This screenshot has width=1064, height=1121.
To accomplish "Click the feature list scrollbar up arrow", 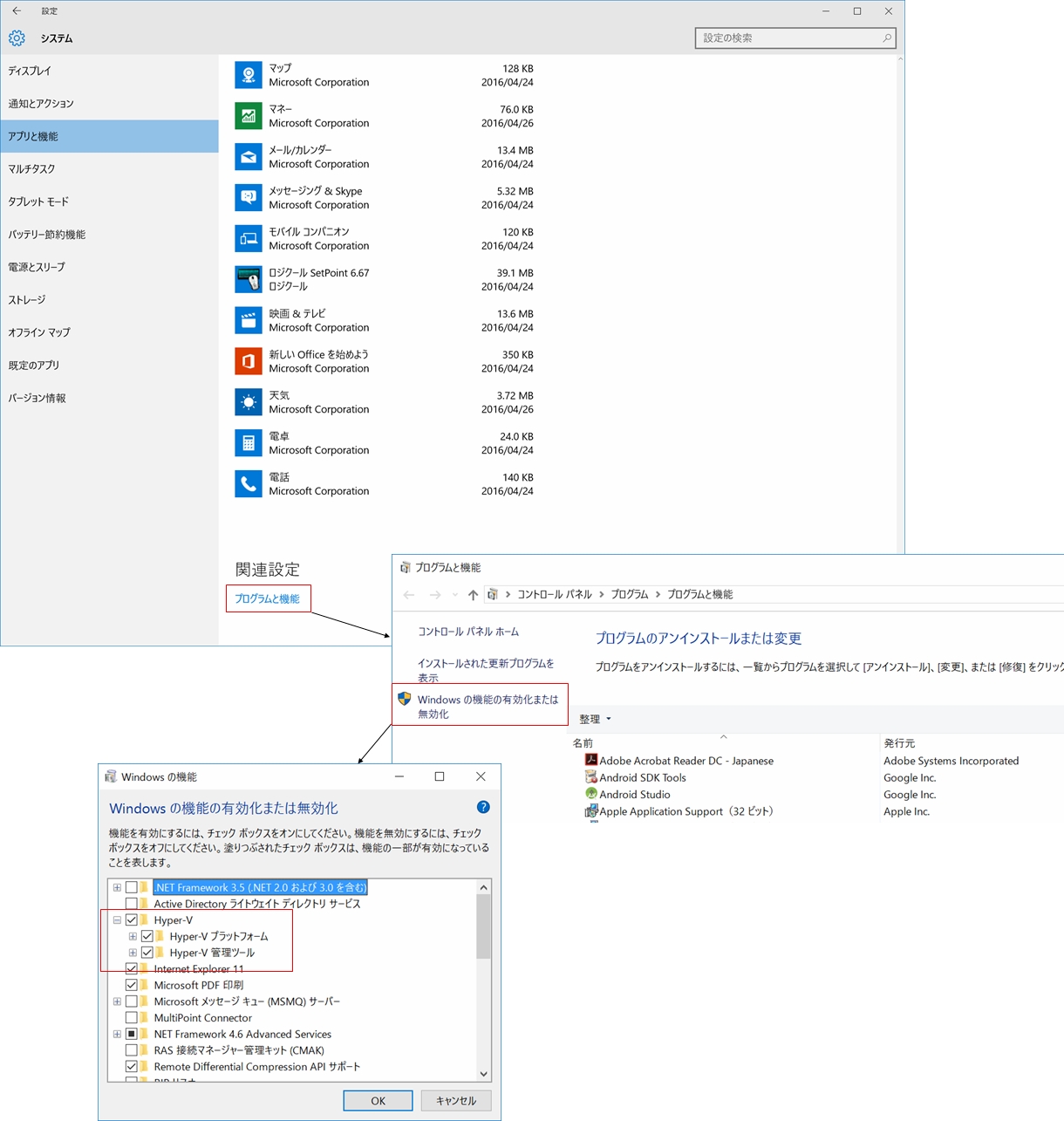I will (x=484, y=887).
